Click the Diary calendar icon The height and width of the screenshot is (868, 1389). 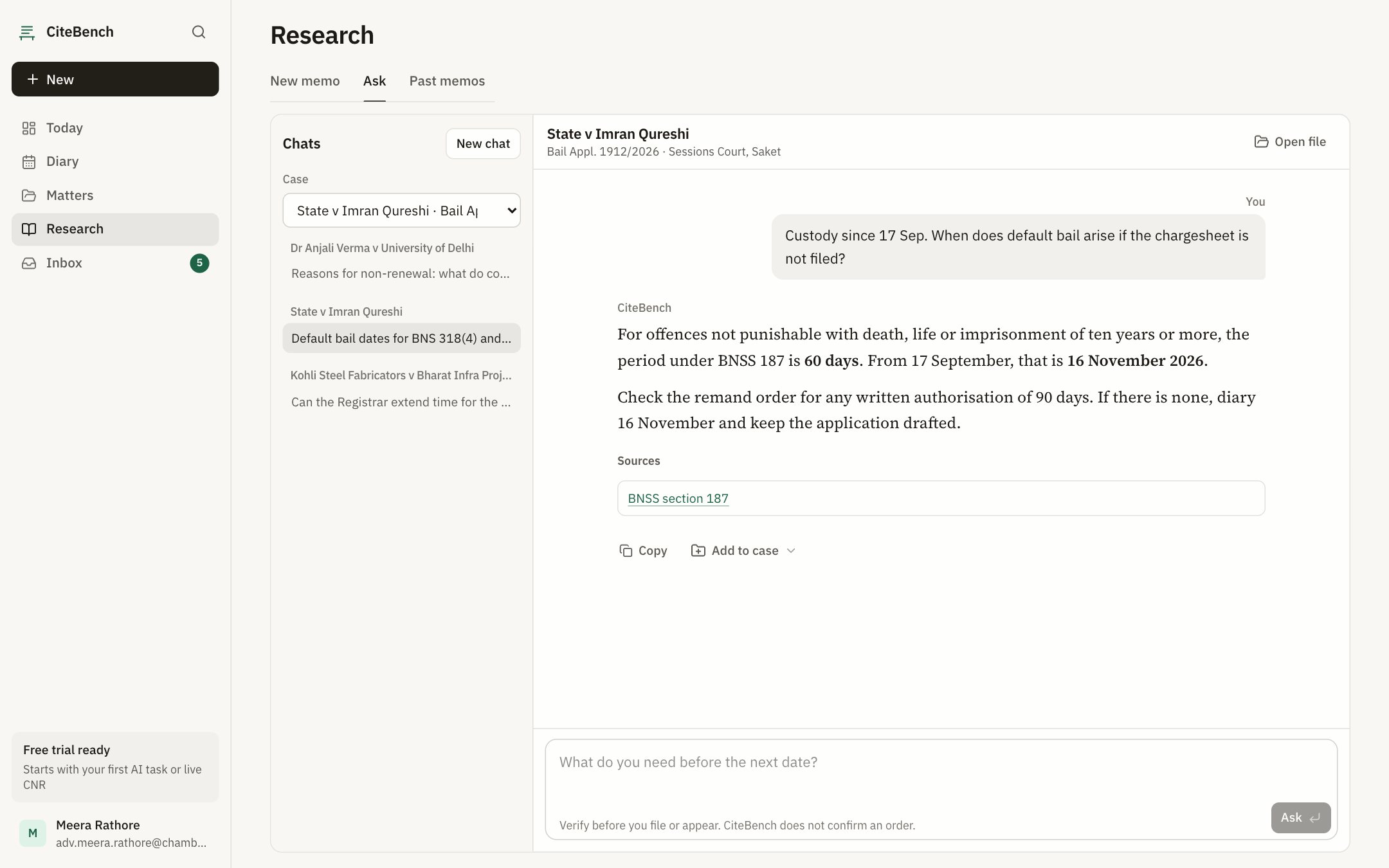[x=29, y=161]
